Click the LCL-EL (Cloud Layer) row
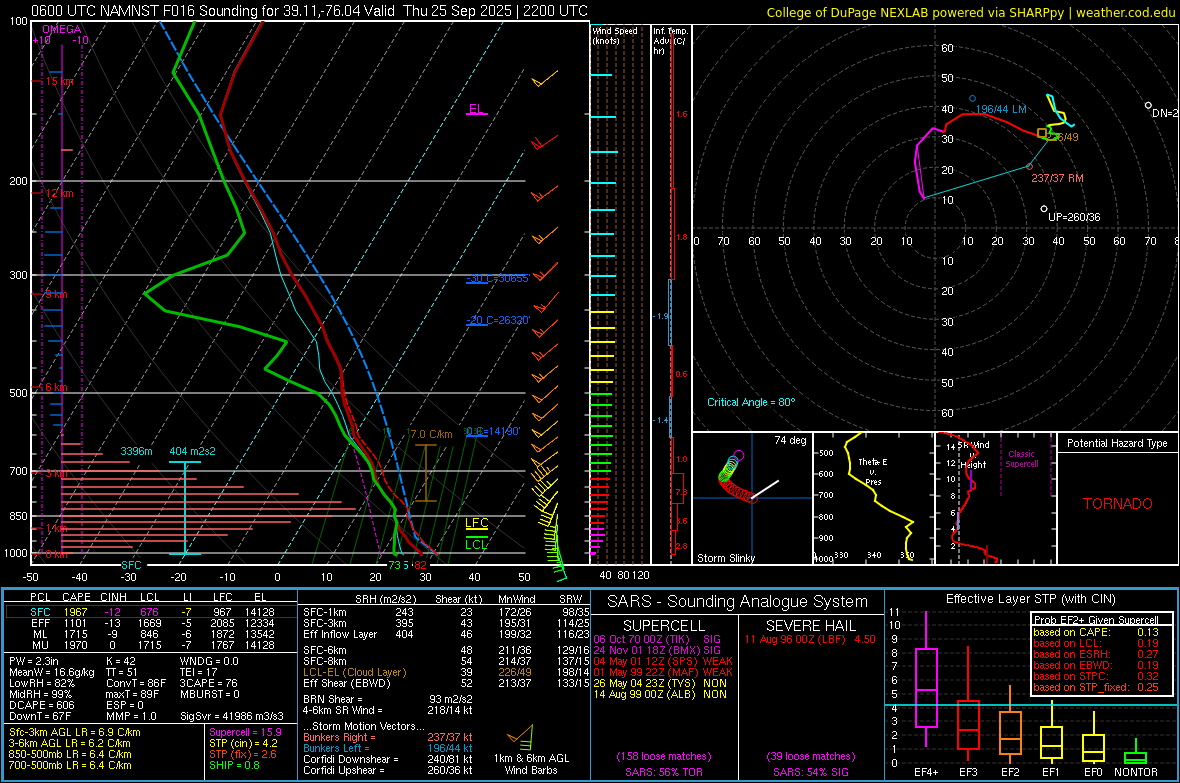The width and height of the screenshot is (1180, 783). [x=446, y=672]
